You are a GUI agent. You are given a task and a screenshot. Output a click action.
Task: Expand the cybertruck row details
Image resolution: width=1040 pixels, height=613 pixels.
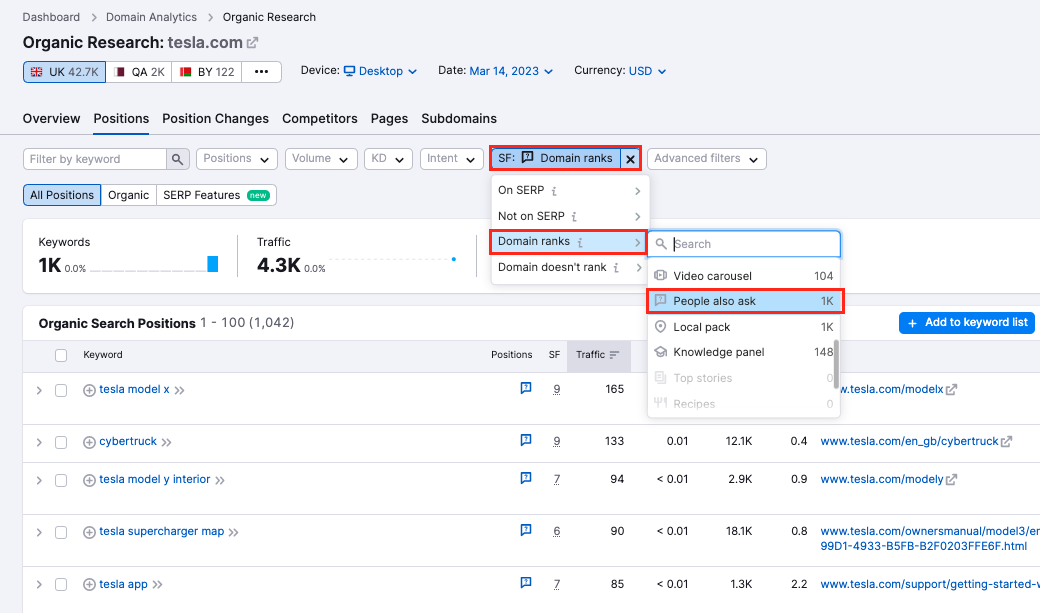(x=39, y=442)
